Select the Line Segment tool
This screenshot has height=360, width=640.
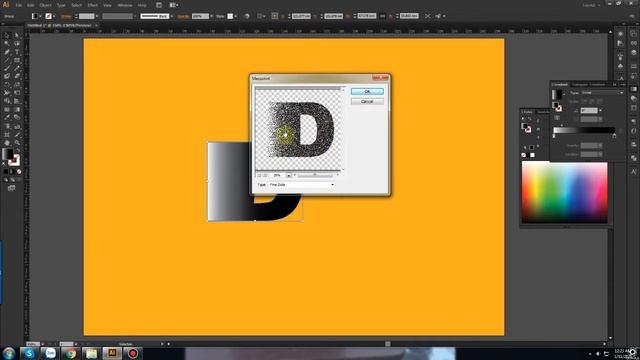[x=7, y=60]
